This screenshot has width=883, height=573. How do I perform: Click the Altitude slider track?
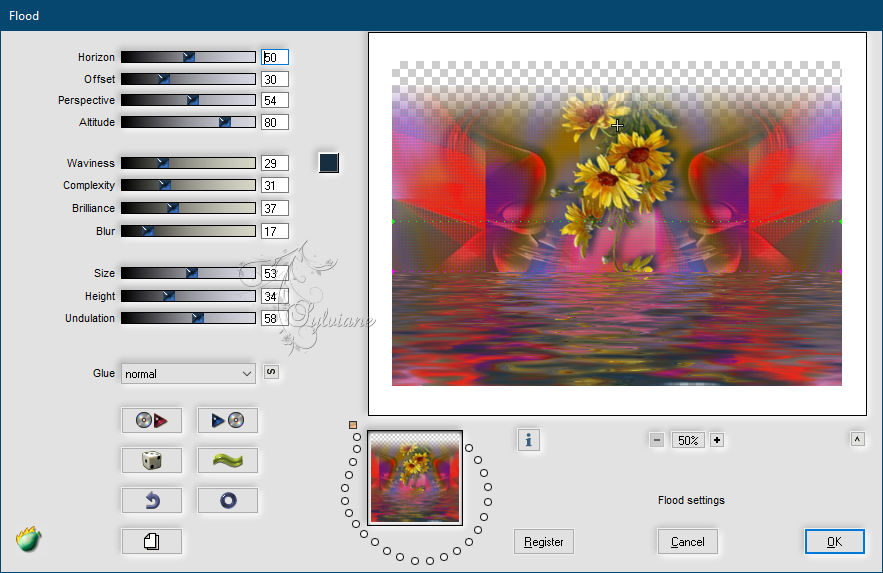[188, 122]
